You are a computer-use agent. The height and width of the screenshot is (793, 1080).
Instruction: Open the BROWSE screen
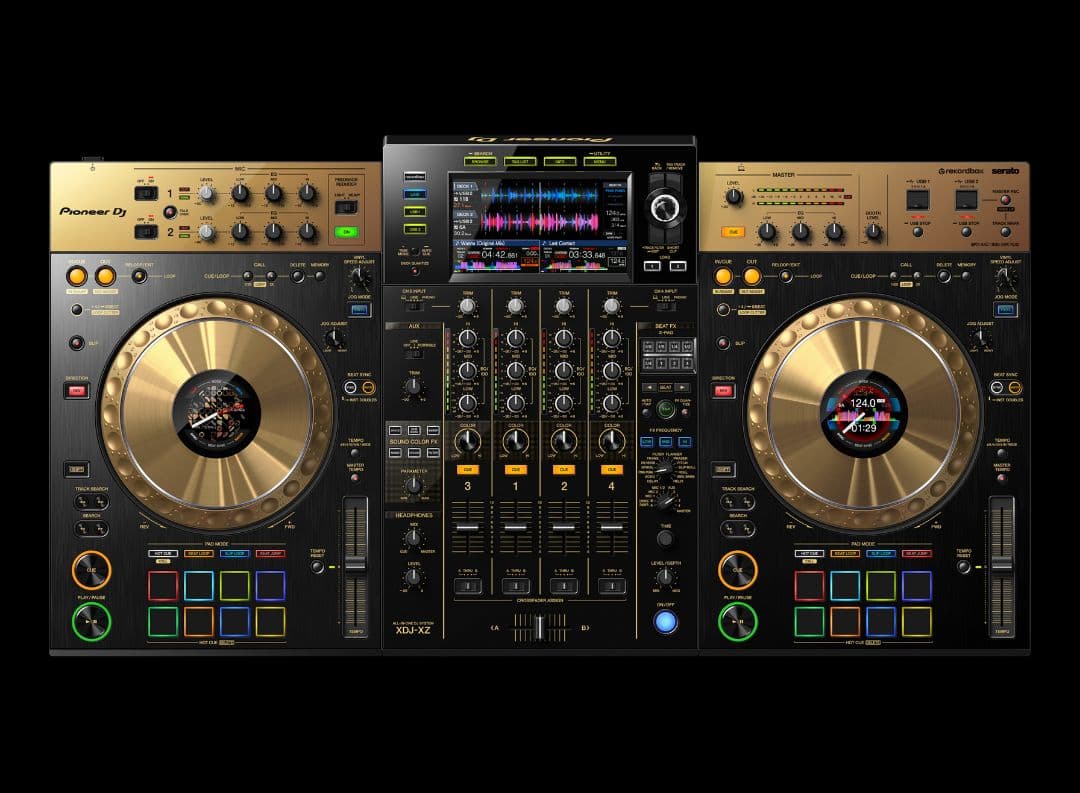480,162
